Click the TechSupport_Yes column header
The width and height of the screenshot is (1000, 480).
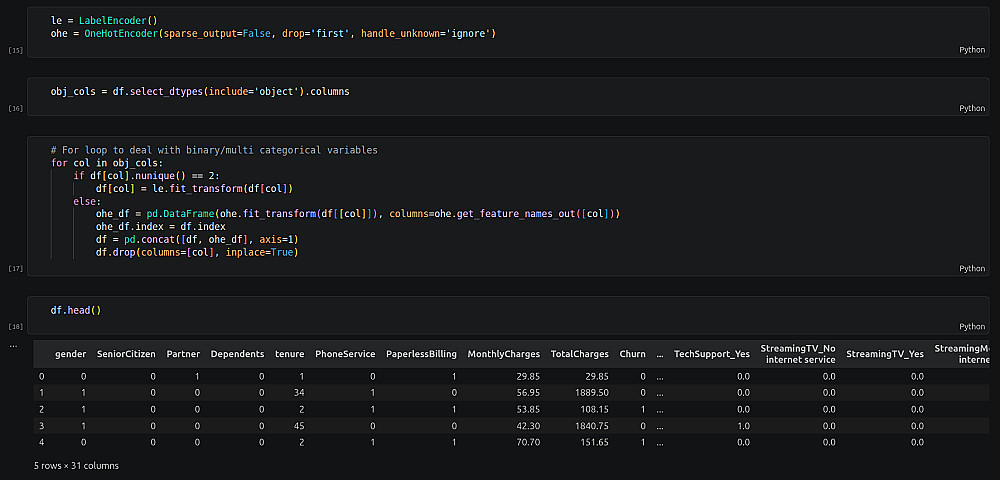coord(711,354)
